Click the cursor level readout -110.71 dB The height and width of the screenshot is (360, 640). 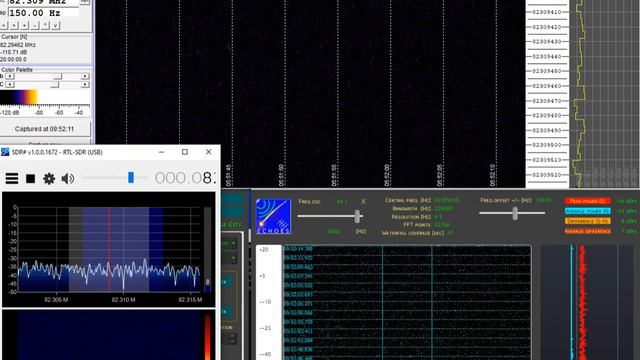(x=14, y=52)
